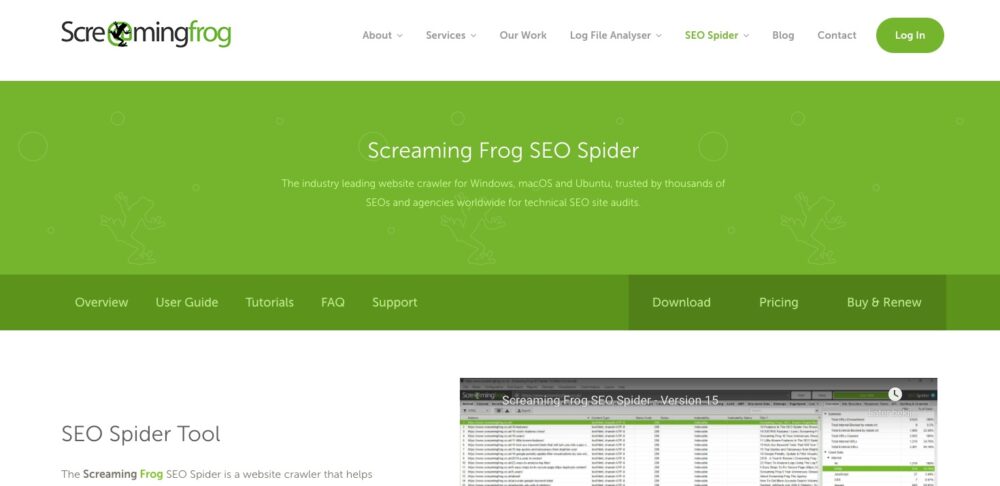Open the About dropdown menu
The width and height of the screenshot is (1000, 486).
pos(382,35)
